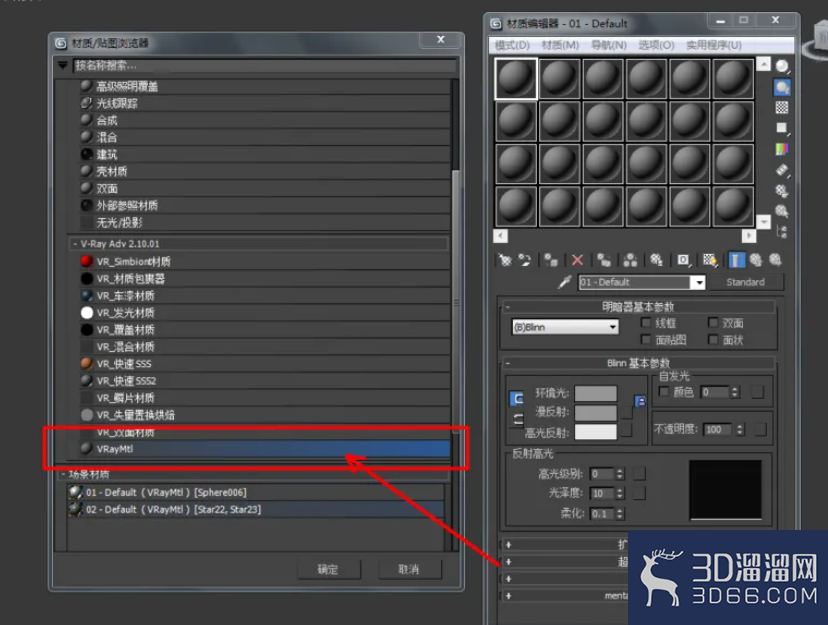Open the 模式(D) menu
828x625 pixels.
(x=512, y=45)
